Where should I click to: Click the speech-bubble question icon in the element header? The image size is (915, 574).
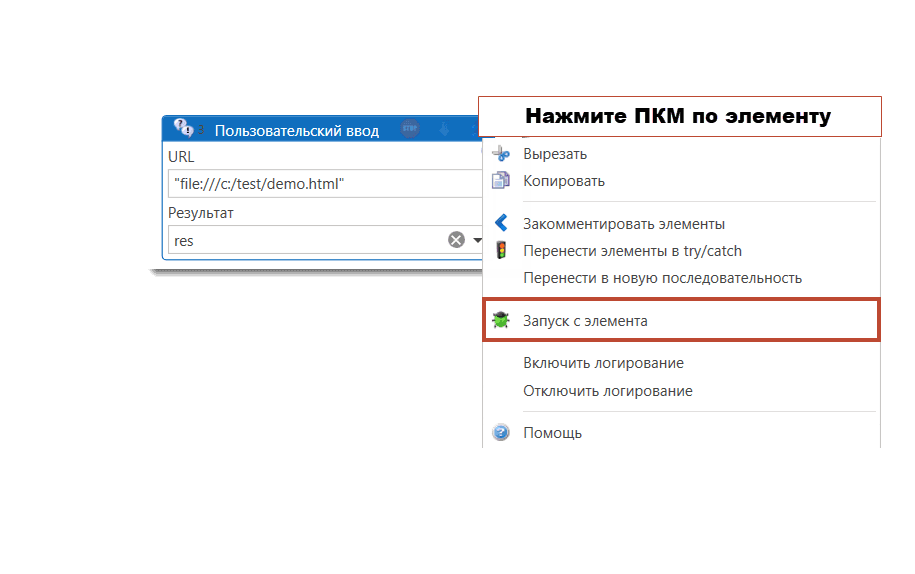183,128
